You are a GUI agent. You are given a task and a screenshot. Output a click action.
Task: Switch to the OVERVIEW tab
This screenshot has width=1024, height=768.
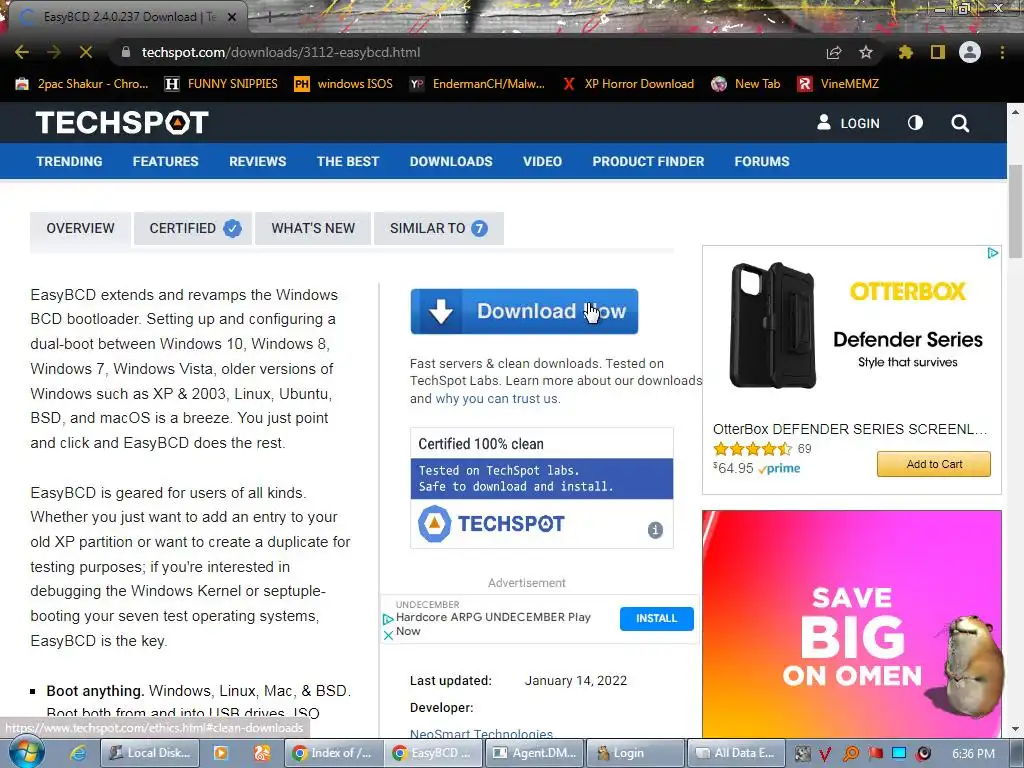click(x=80, y=229)
